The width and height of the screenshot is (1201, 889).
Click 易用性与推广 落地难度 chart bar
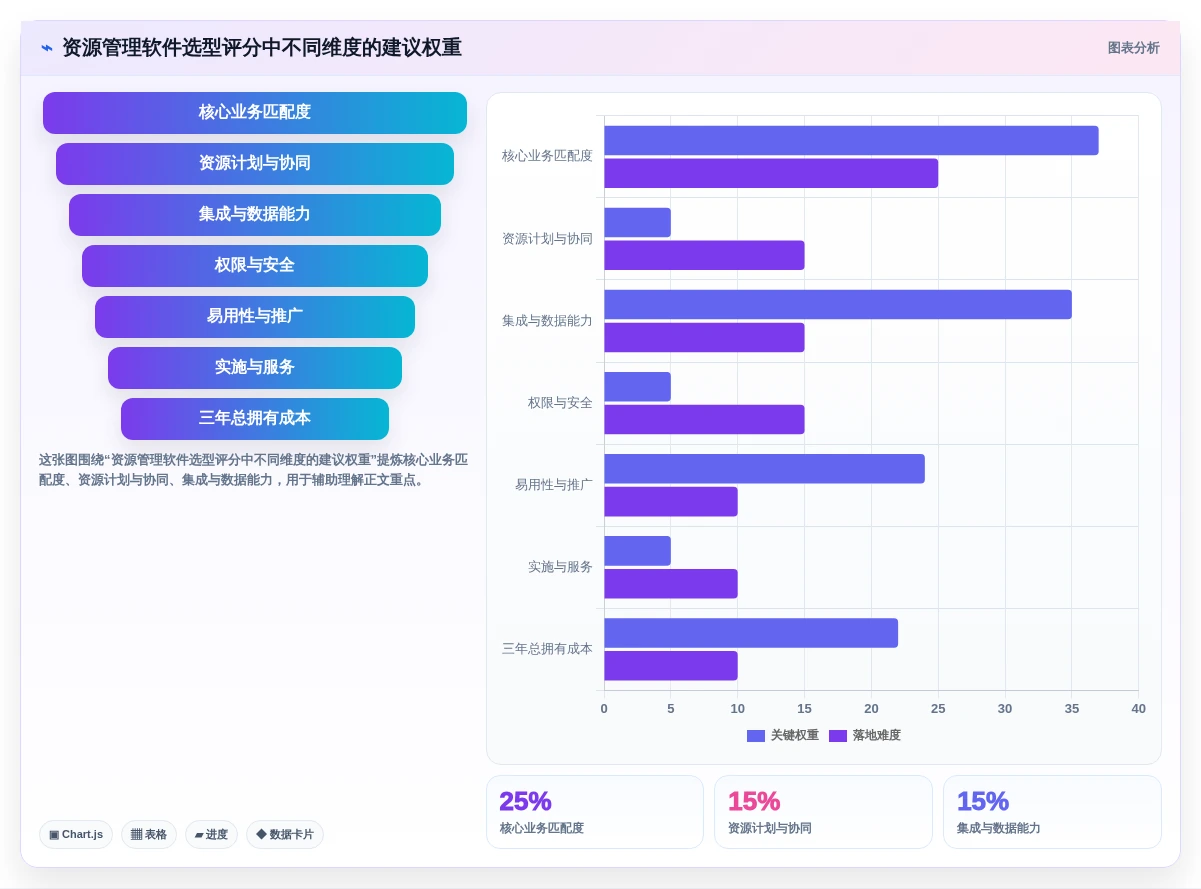coord(671,501)
